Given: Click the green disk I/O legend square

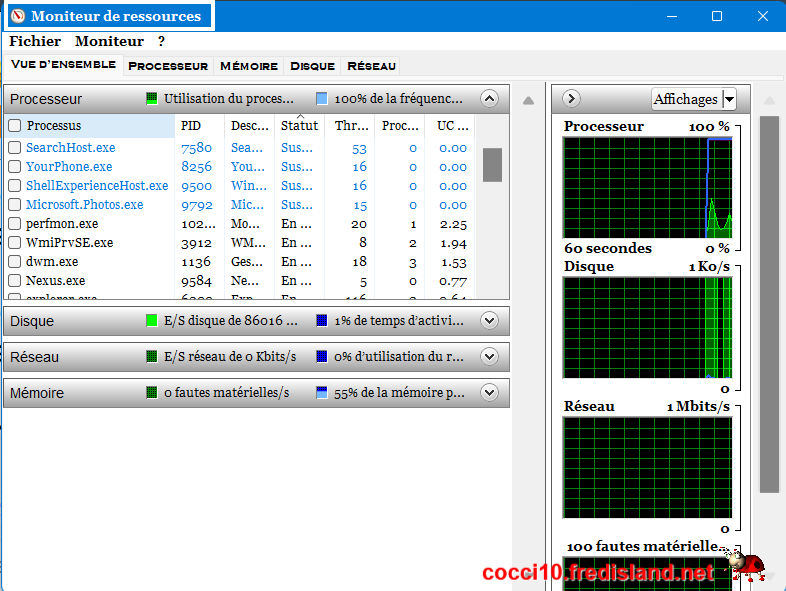Looking at the screenshot, I should tap(151, 321).
